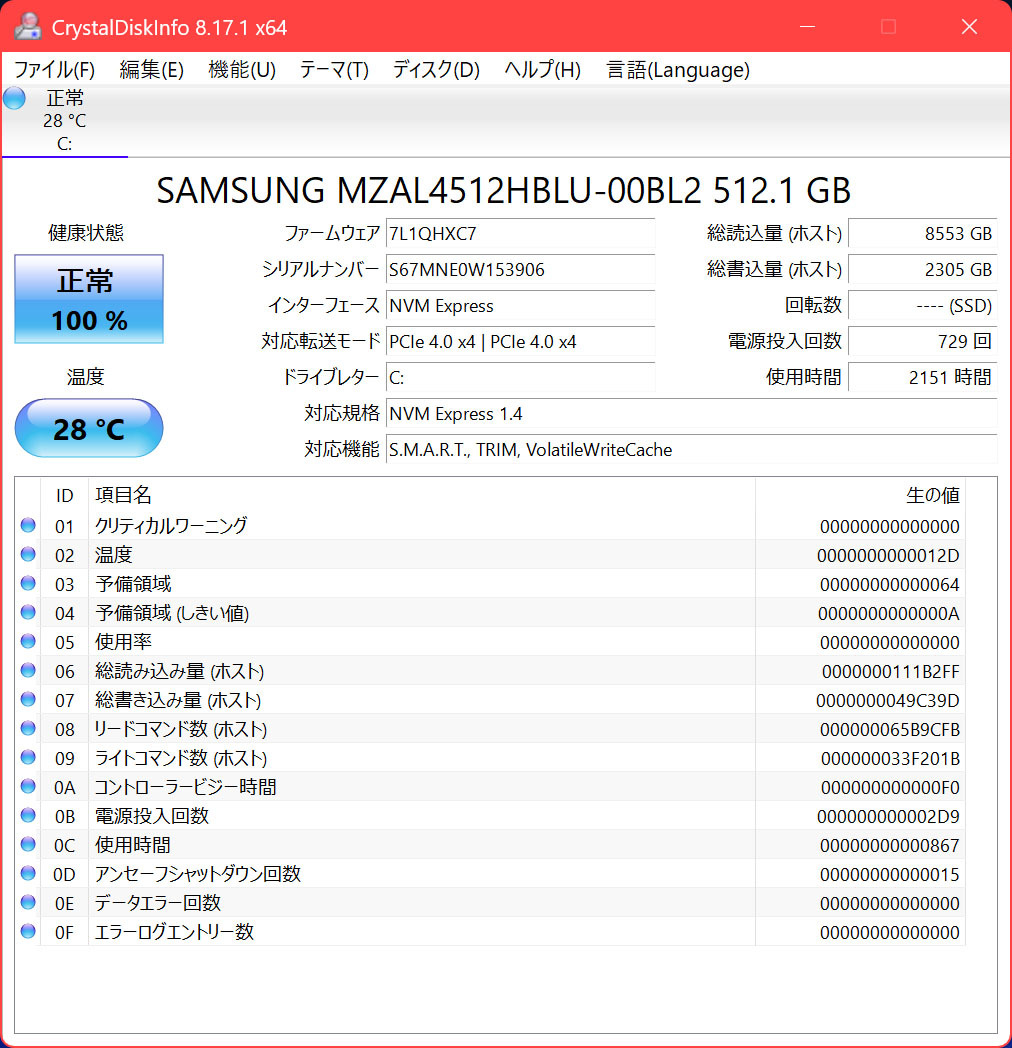Select raw value 000000033F201B

tap(890, 759)
